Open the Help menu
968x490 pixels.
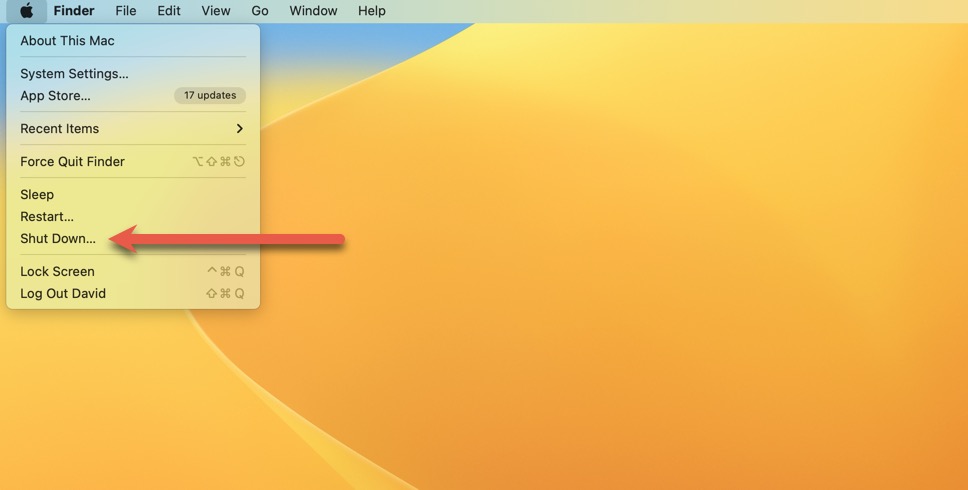point(372,10)
